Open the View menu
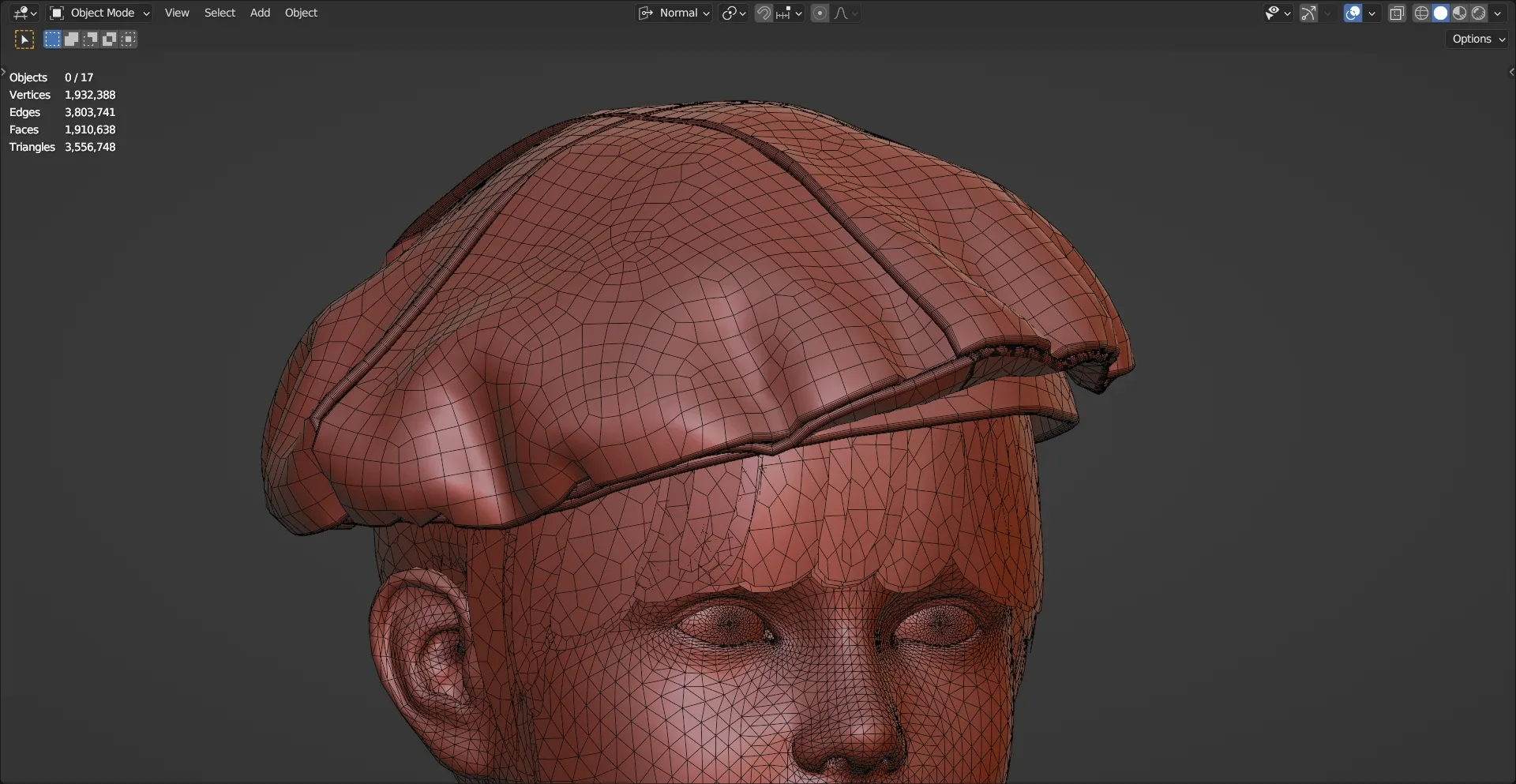The height and width of the screenshot is (784, 1516). (177, 13)
